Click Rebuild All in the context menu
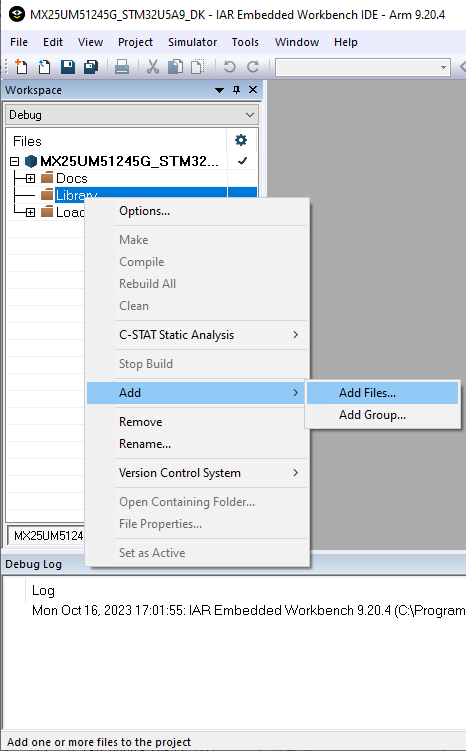This screenshot has width=466, height=751. (x=197, y=284)
